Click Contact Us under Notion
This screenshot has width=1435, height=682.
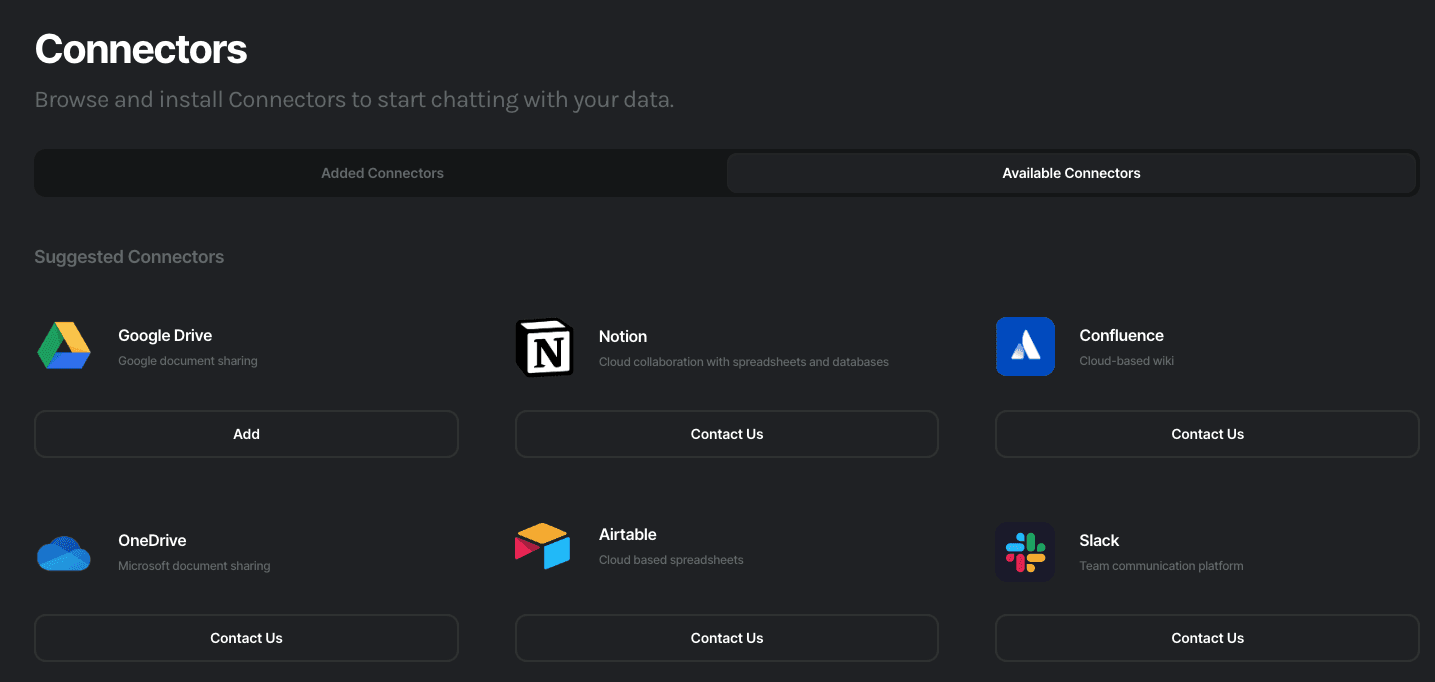[726, 434]
